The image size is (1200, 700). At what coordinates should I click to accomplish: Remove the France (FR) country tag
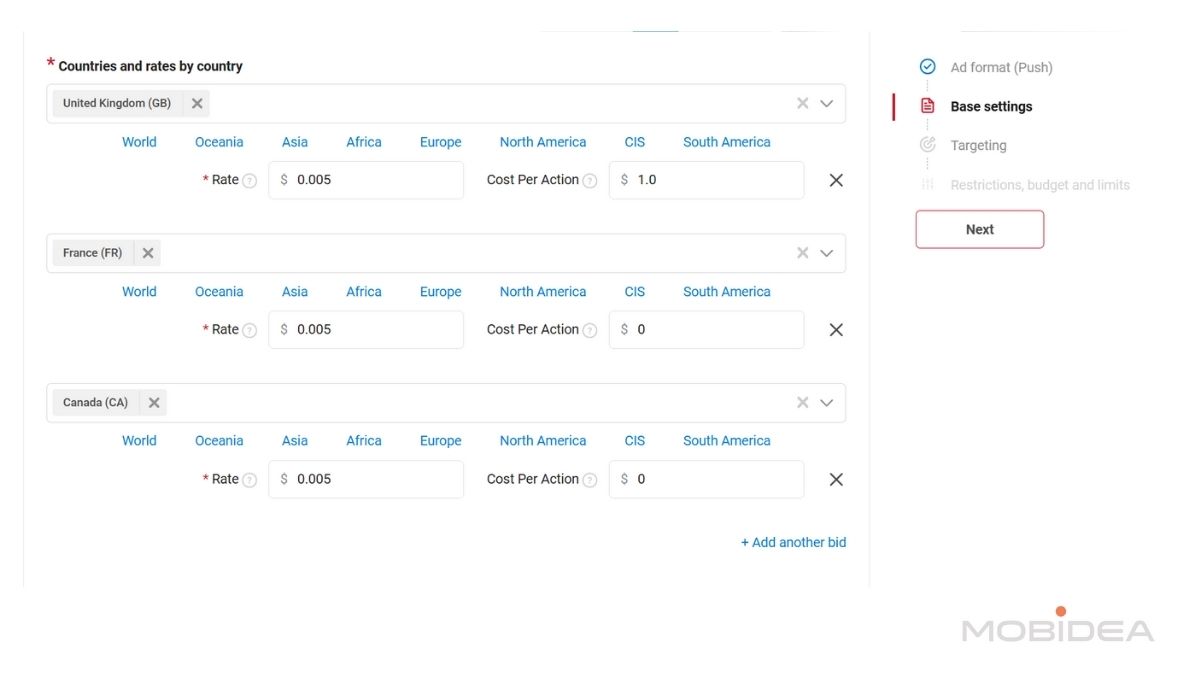pos(148,253)
